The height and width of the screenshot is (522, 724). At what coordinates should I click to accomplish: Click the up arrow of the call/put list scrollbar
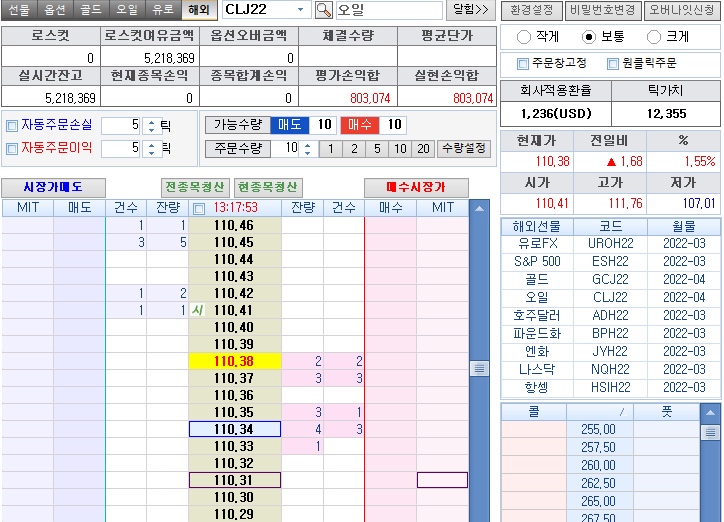[710, 411]
